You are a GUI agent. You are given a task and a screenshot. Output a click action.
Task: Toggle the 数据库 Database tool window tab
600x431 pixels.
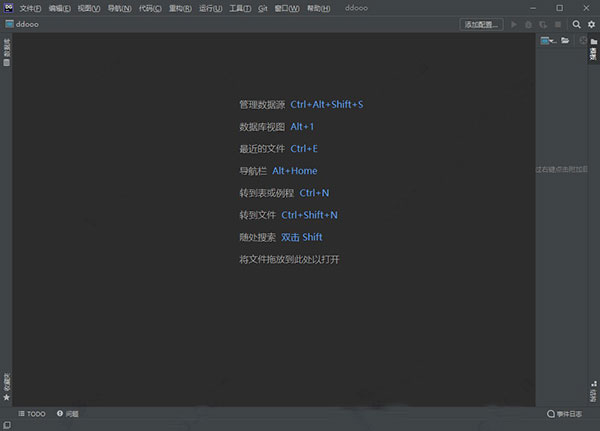tap(7, 52)
